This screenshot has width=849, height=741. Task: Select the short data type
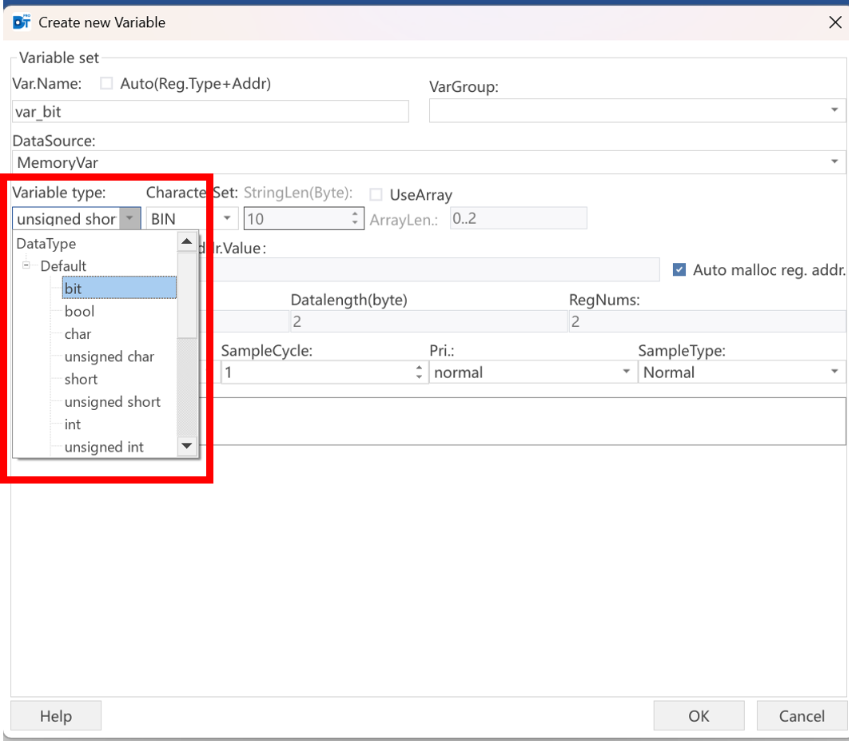(x=81, y=379)
